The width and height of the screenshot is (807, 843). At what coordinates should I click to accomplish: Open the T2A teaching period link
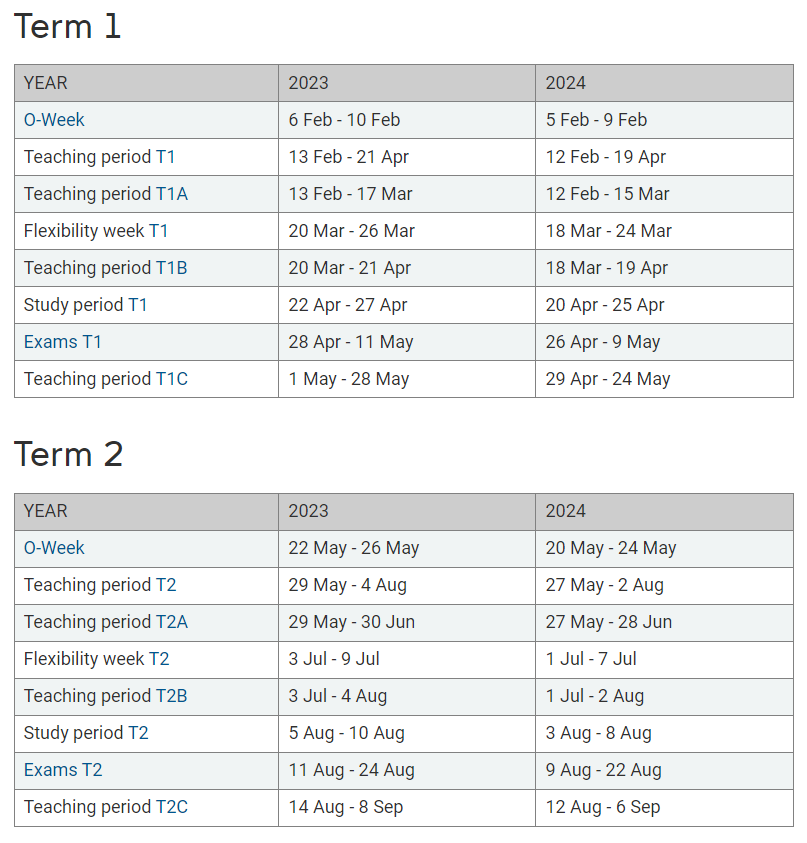coord(172,622)
